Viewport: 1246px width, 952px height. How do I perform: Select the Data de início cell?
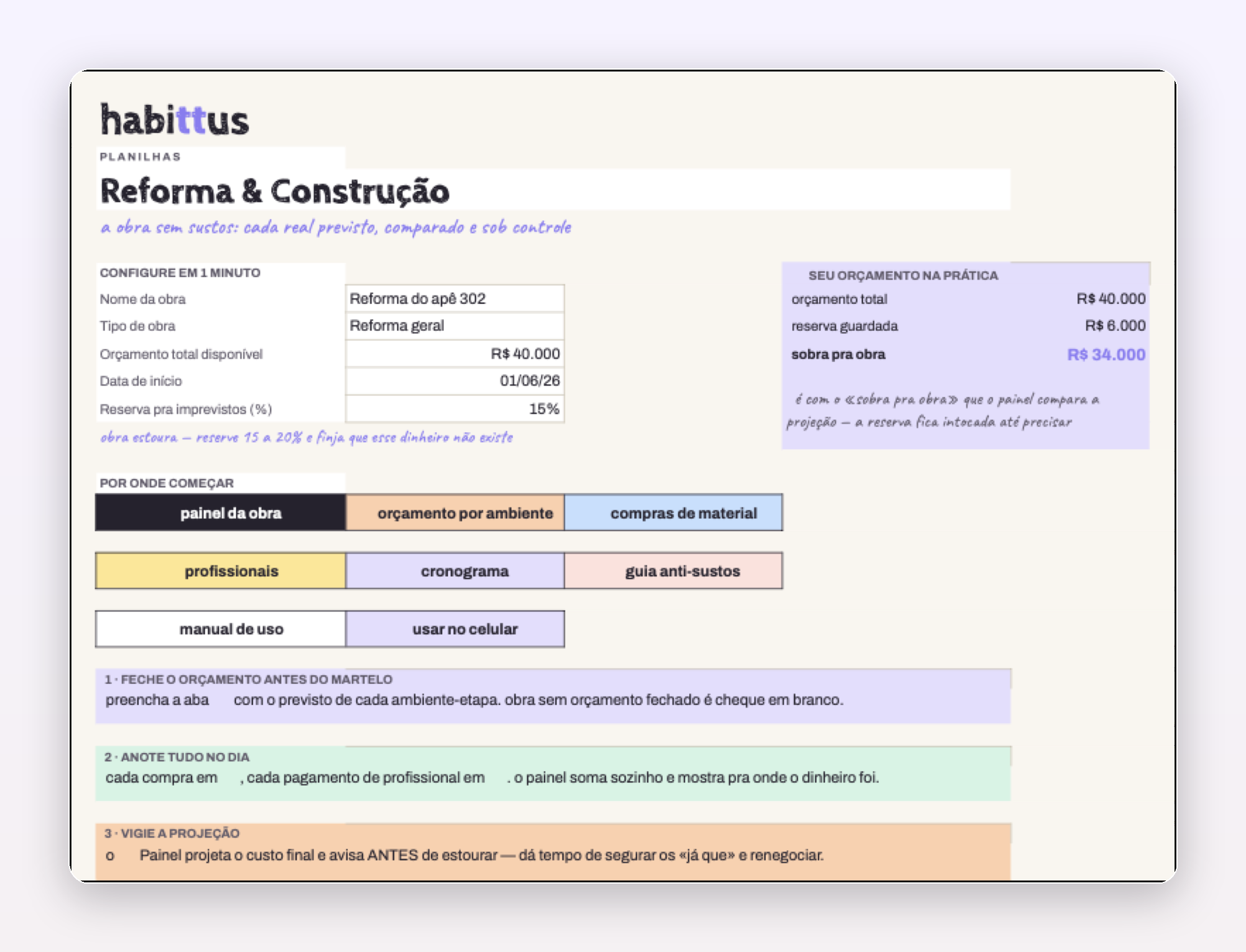pos(455,381)
